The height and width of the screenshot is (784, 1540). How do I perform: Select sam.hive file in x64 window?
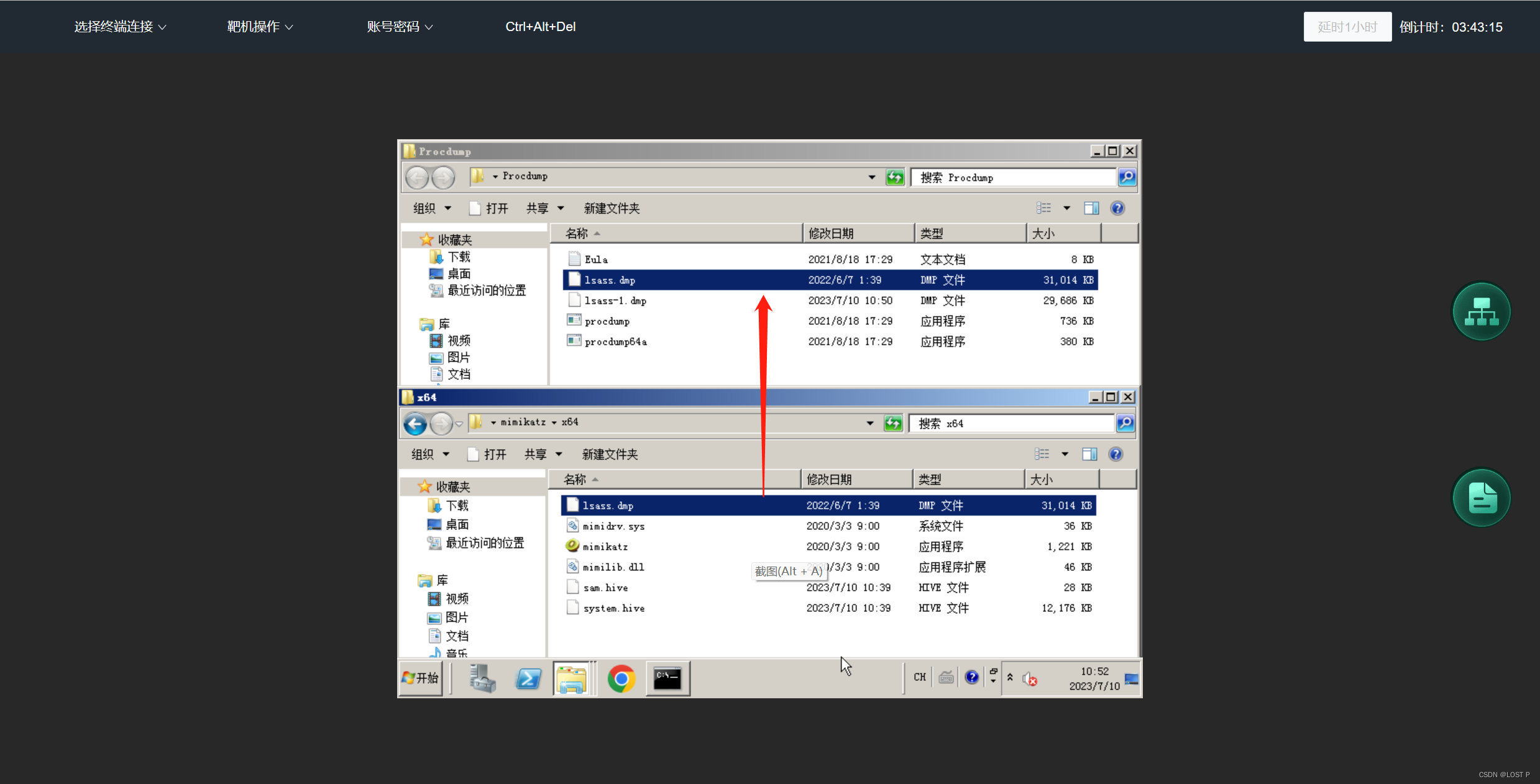[x=829, y=588]
